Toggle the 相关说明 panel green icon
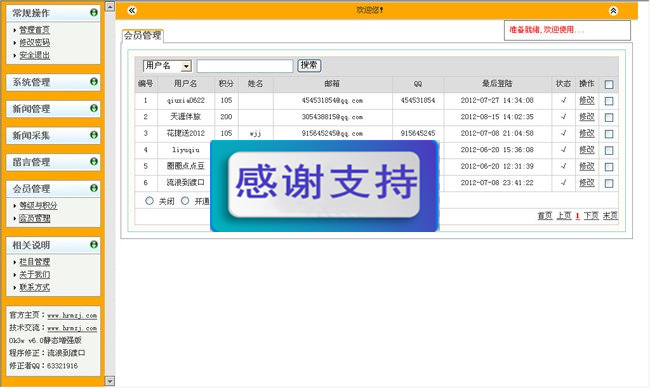This screenshot has height=388, width=650. click(x=94, y=245)
